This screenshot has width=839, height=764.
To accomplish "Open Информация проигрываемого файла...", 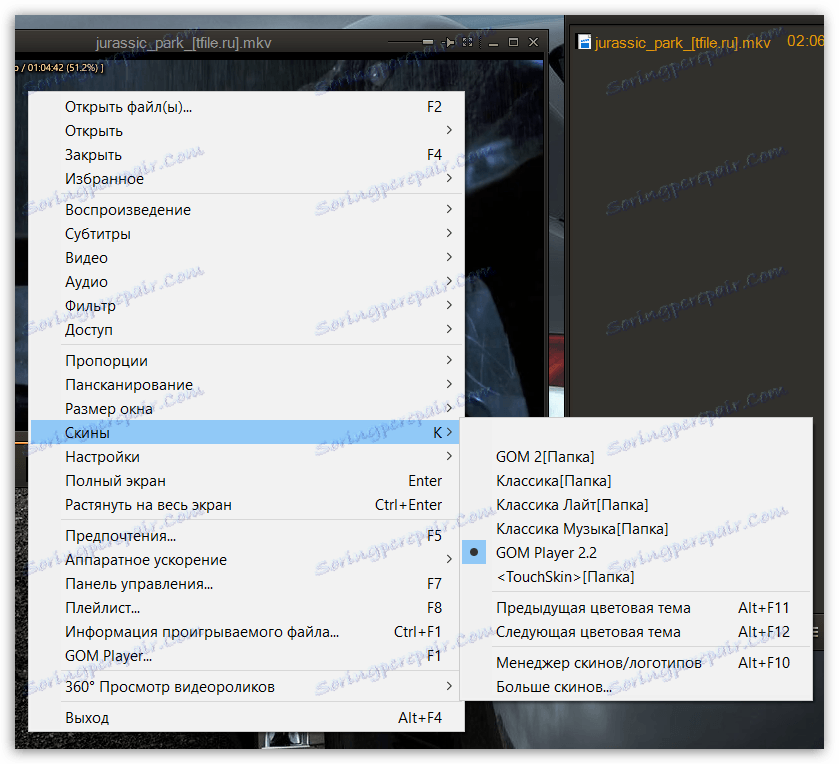I will [246, 632].
